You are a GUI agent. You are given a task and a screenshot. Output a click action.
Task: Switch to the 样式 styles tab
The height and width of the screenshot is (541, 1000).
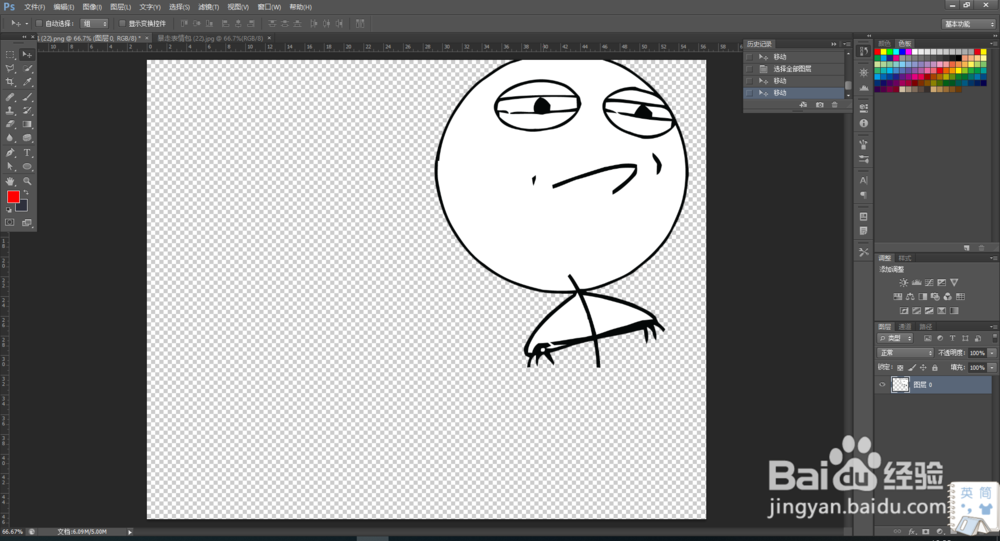(905, 258)
